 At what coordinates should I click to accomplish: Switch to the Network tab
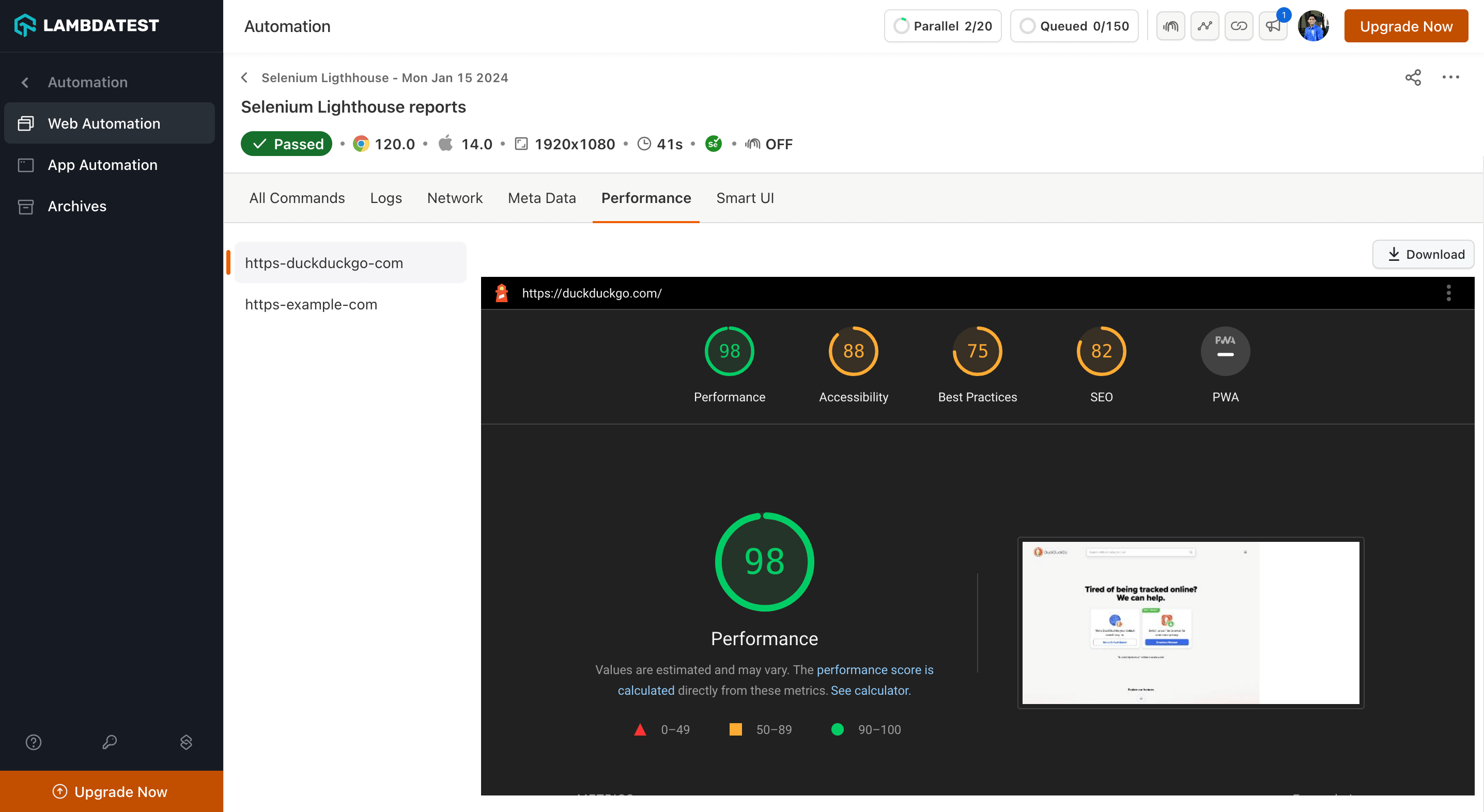[455, 198]
